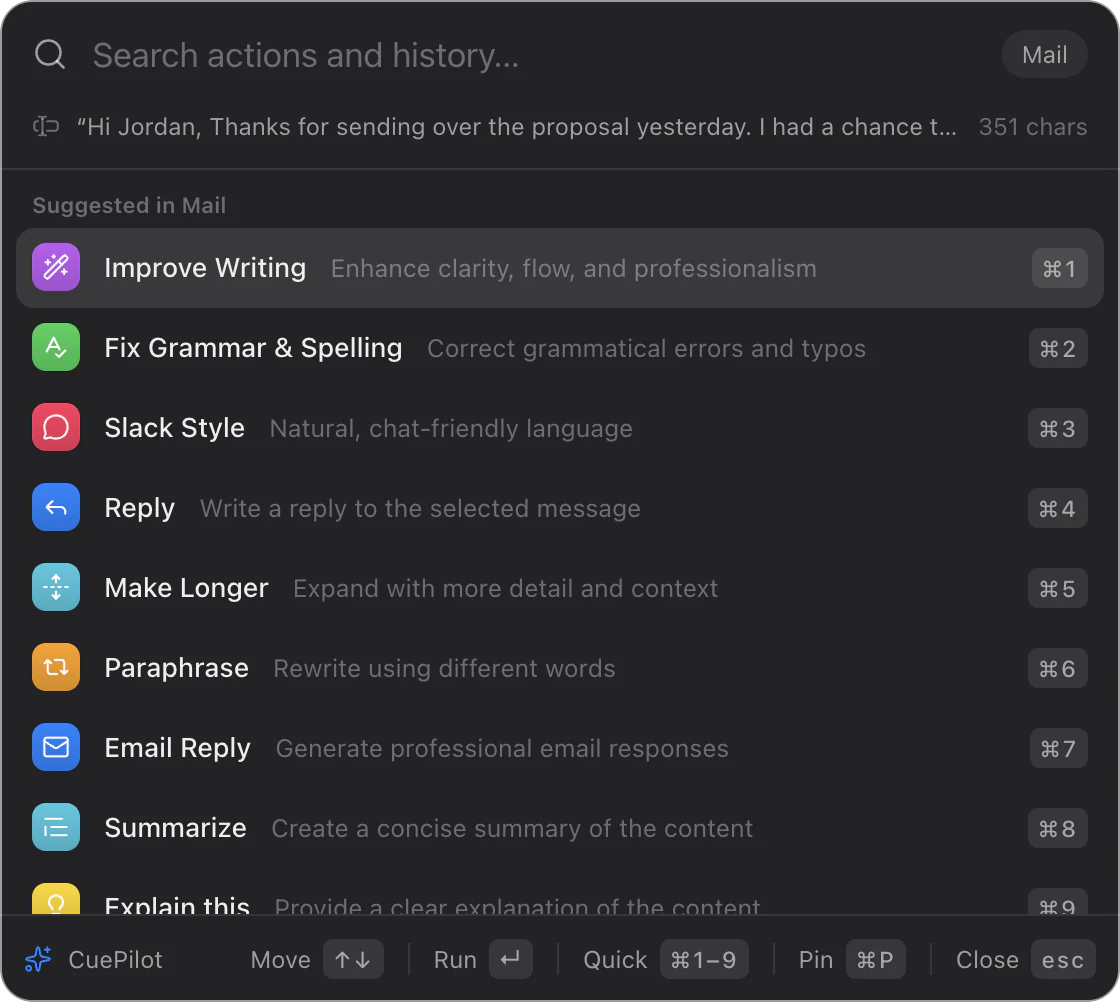
Task: Click the purple Improve Writing wand icon
Action: click(56, 268)
